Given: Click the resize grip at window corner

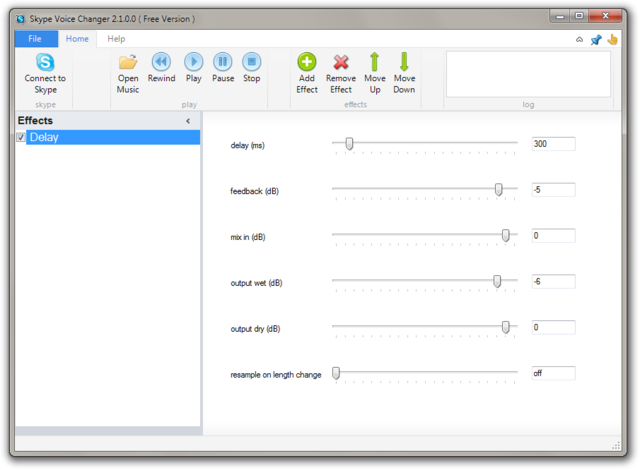Looking at the screenshot, I should [x=616, y=446].
